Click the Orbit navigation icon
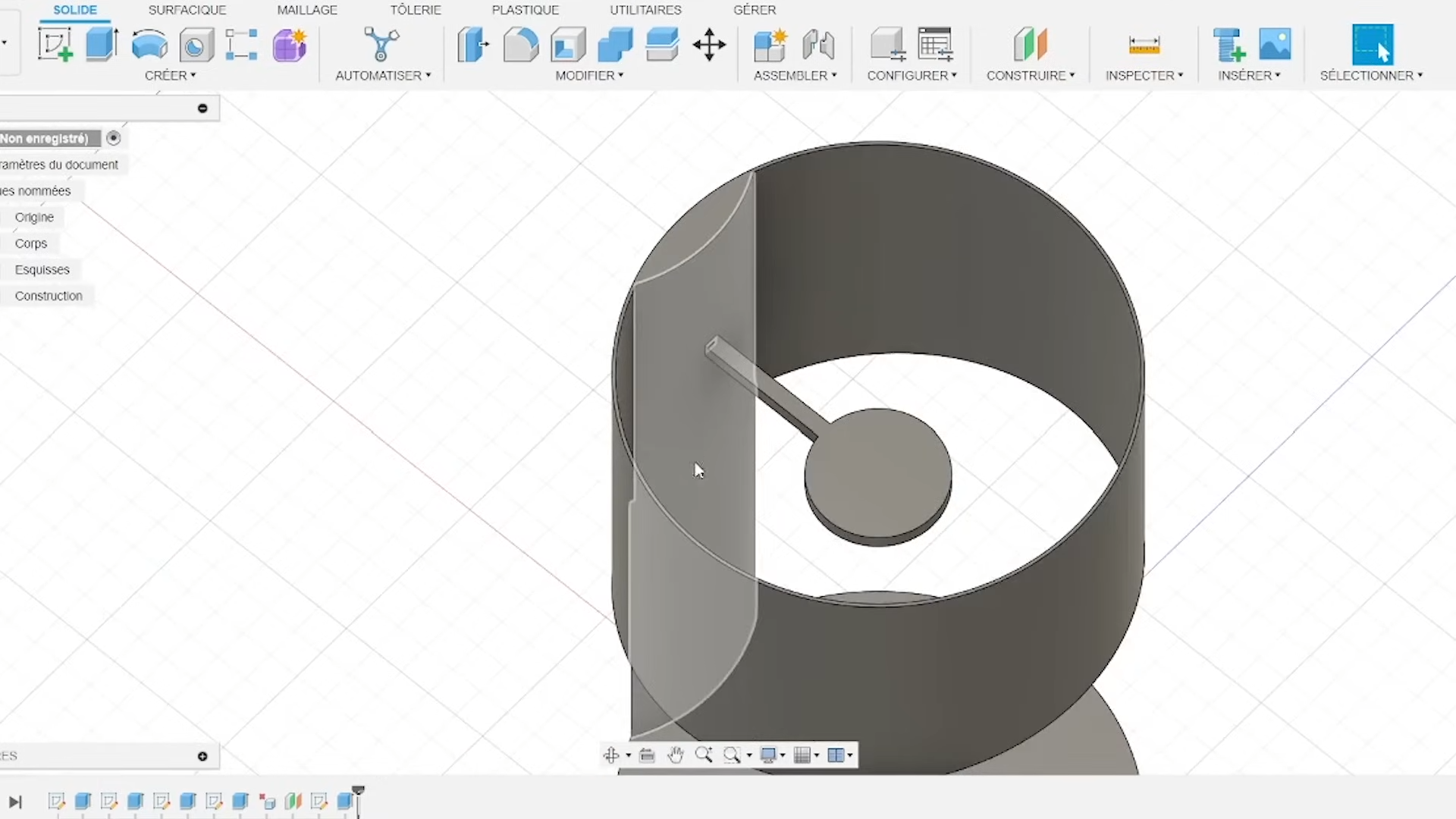This screenshot has height=819, width=1456. (x=611, y=755)
